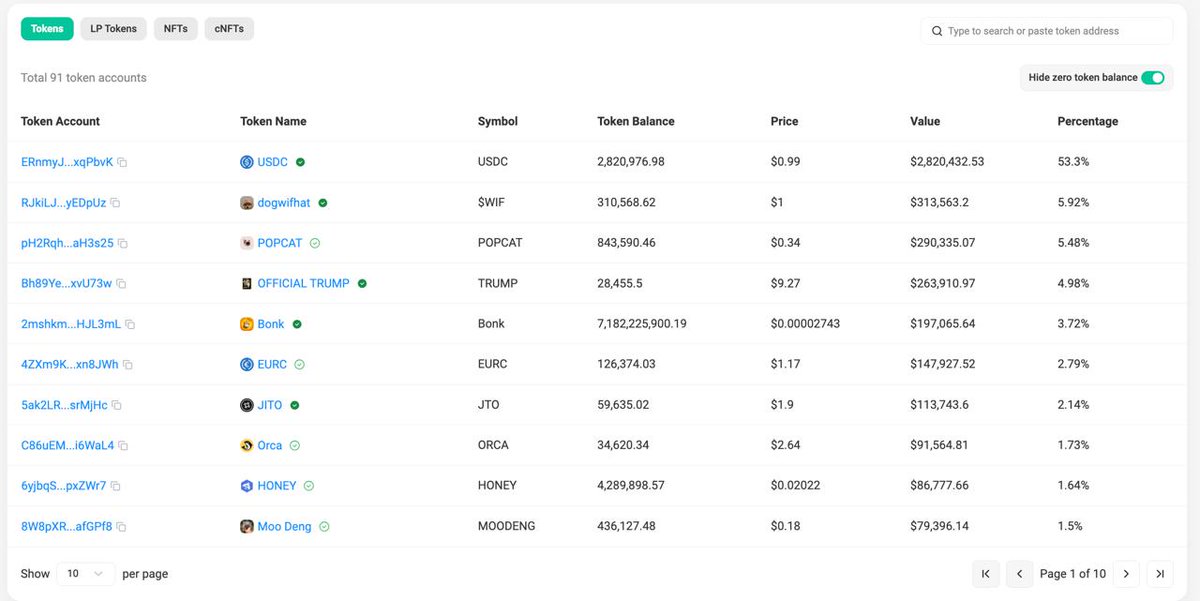Open the dogwifhat token name link

[x=284, y=203]
